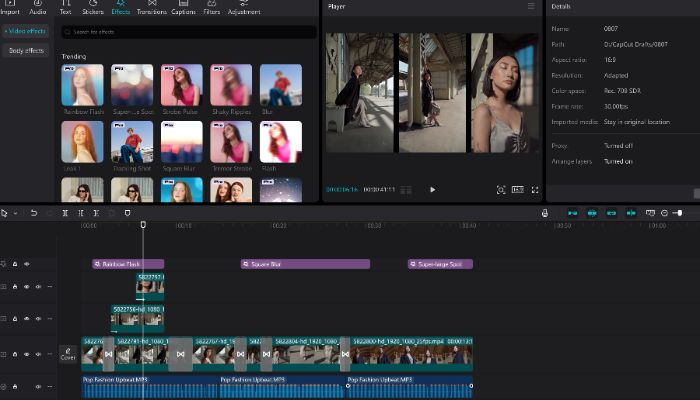Viewport: 700px width, 400px height.
Task: Open more options for the 5822756 clip track
Action: (50, 319)
